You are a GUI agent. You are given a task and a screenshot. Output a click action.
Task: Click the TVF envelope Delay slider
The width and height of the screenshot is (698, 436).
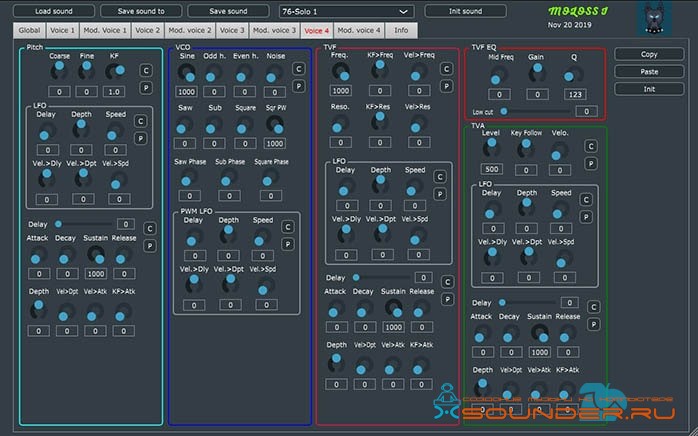[382, 277]
